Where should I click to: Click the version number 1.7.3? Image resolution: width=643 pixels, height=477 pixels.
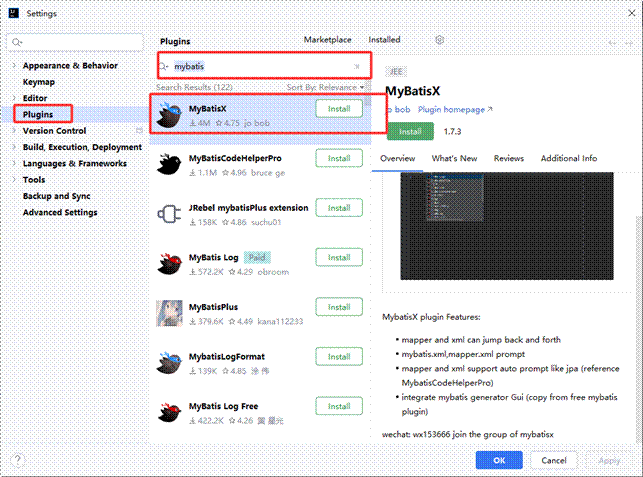tap(452, 132)
